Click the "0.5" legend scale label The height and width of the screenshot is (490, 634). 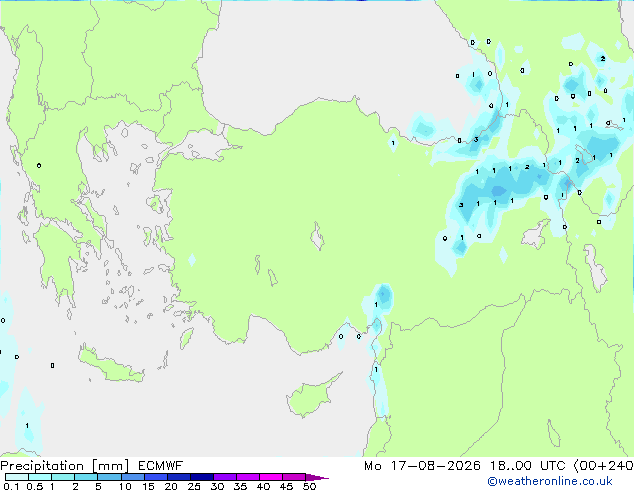coord(35,486)
